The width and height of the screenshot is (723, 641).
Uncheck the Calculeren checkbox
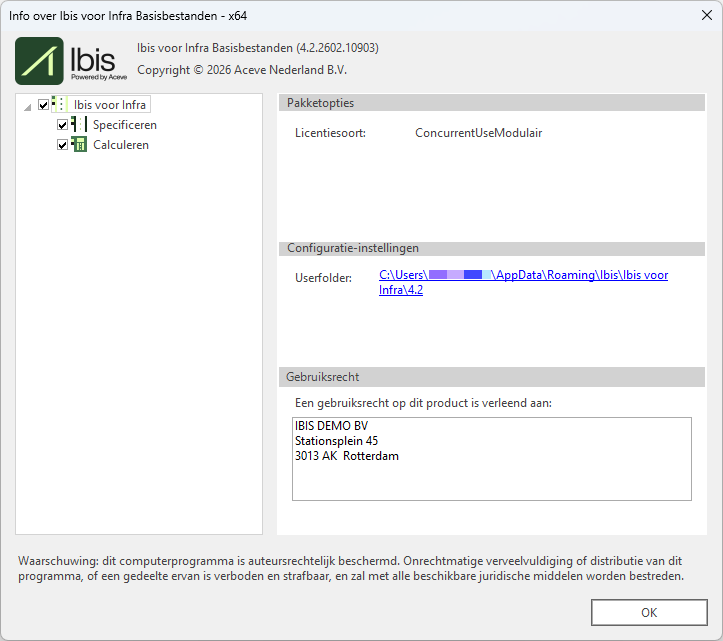(x=63, y=145)
